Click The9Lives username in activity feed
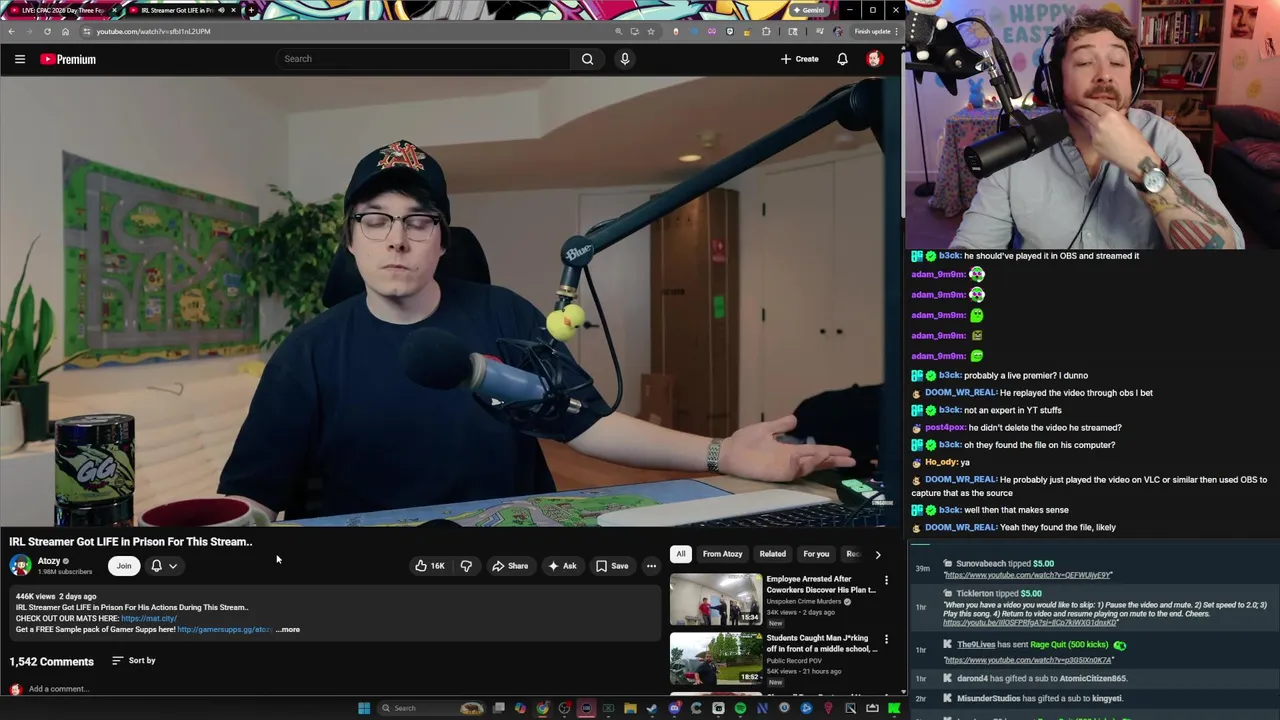Screen dimensions: 1280x720 pyautogui.click(x=976, y=645)
